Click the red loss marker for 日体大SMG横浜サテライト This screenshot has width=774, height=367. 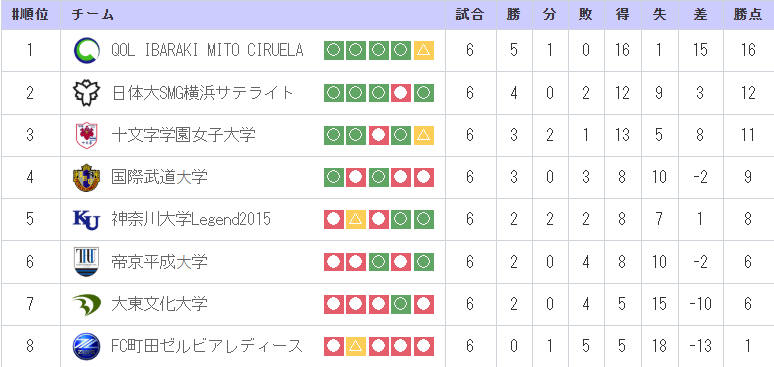pos(401,93)
